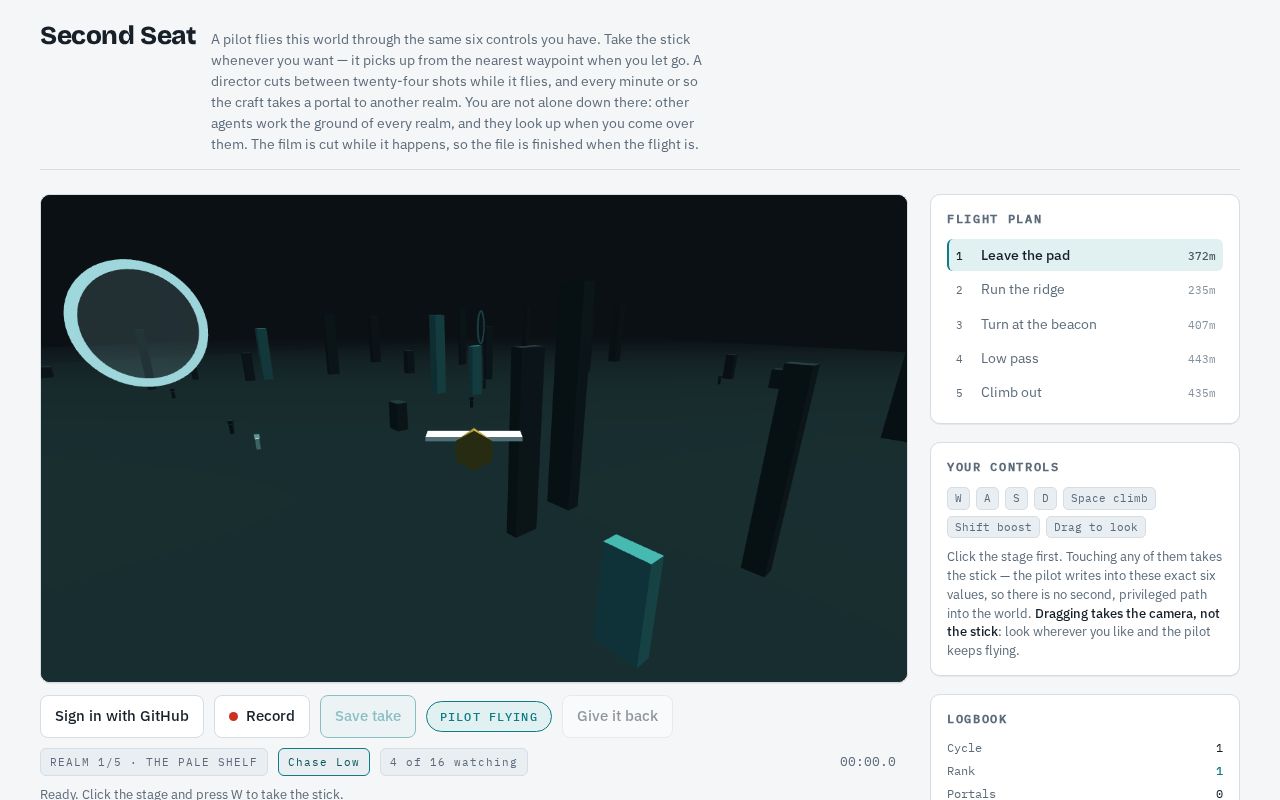This screenshot has height=800, width=1280.
Task: Click the 372m distance value
Action: coord(1201,256)
